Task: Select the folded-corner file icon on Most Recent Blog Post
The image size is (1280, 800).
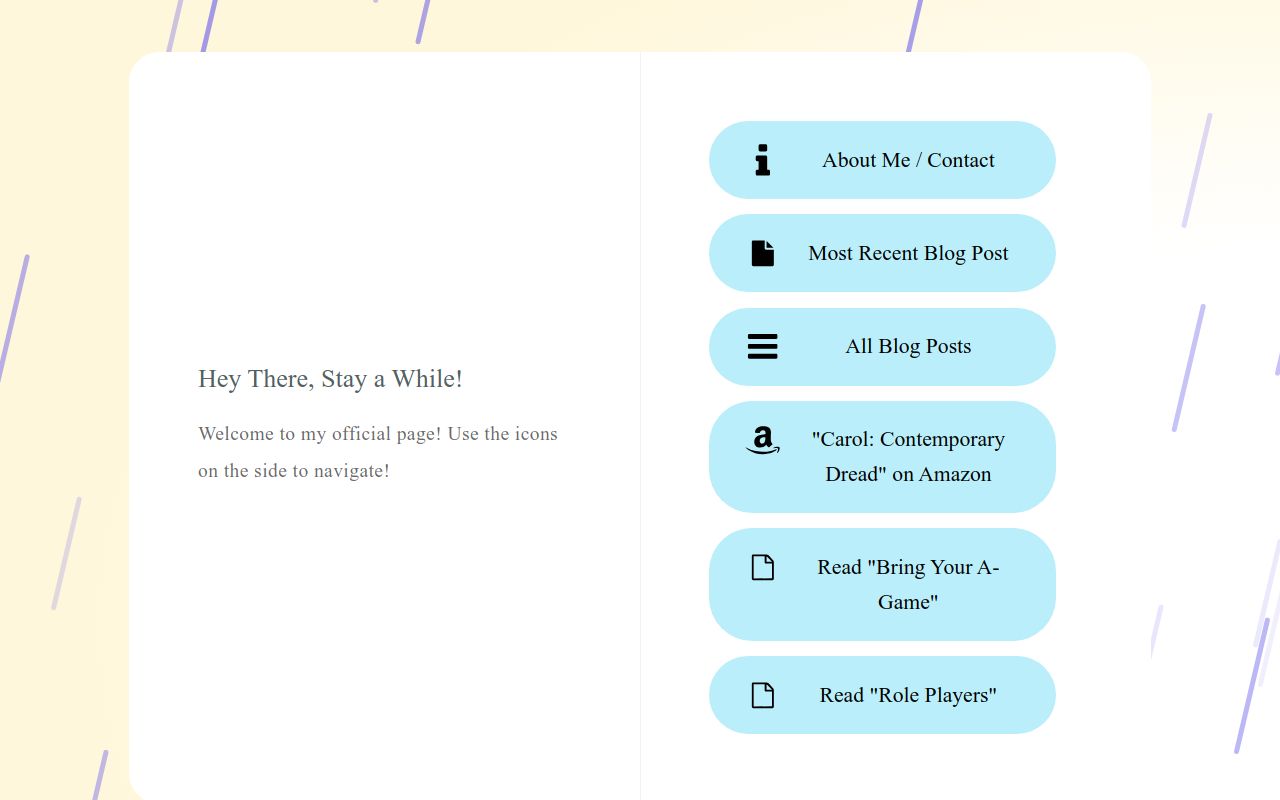Action: (762, 253)
